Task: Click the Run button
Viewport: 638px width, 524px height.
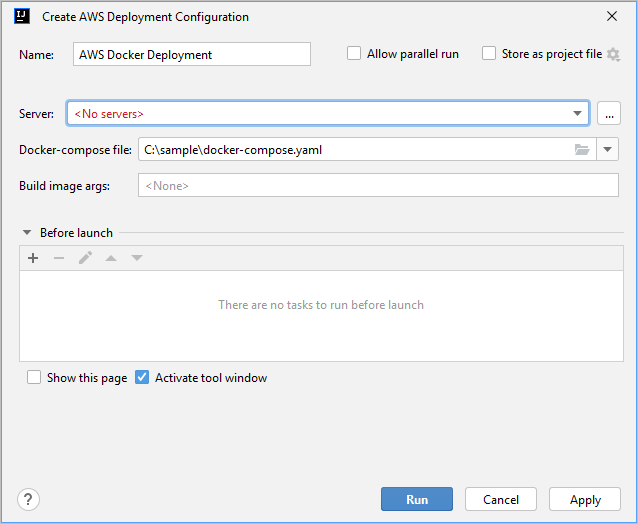Action: click(417, 499)
